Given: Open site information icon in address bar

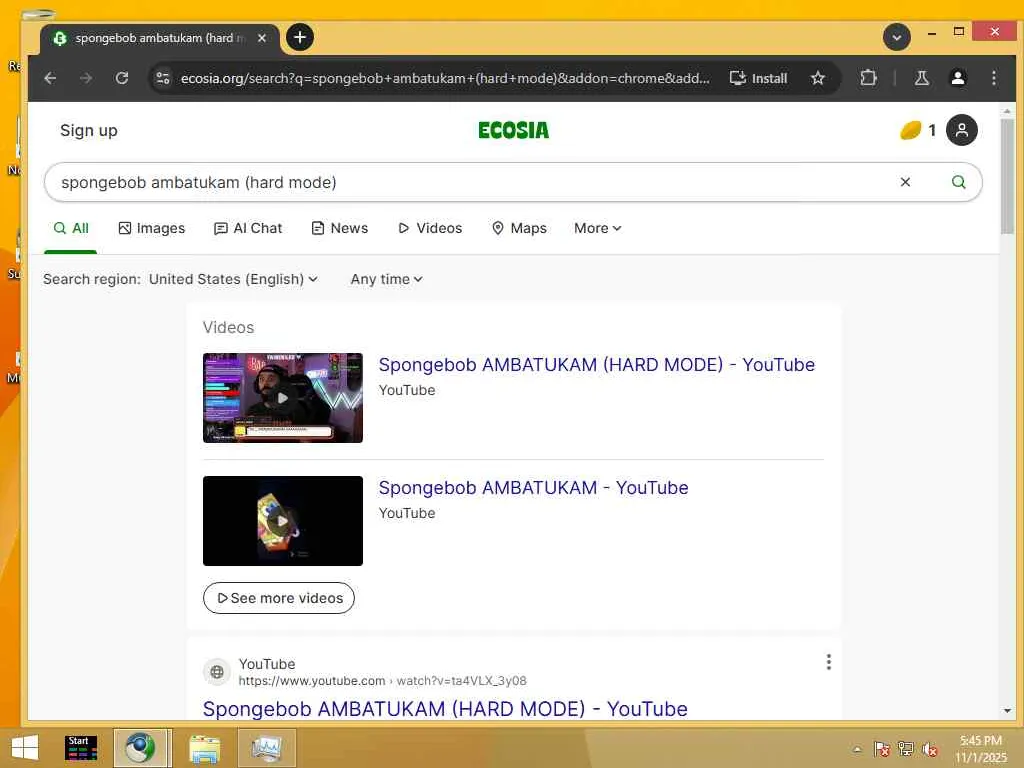Looking at the screenshot, I should click(163, 78).
